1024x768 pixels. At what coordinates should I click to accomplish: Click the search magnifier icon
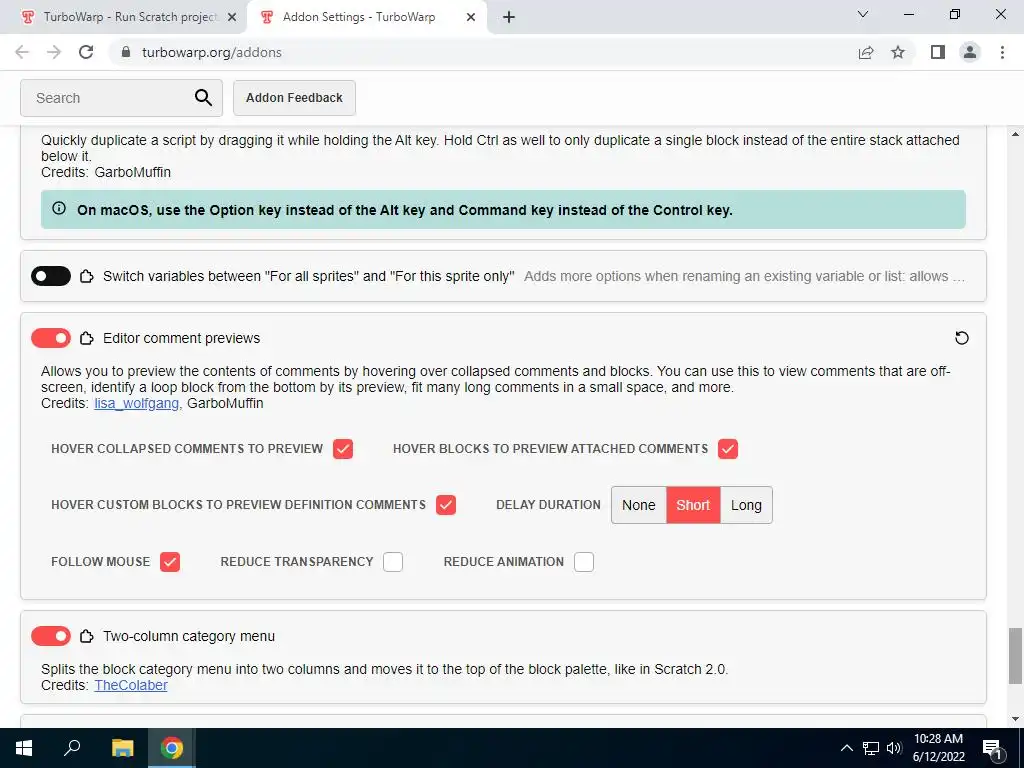pos(203,98)
